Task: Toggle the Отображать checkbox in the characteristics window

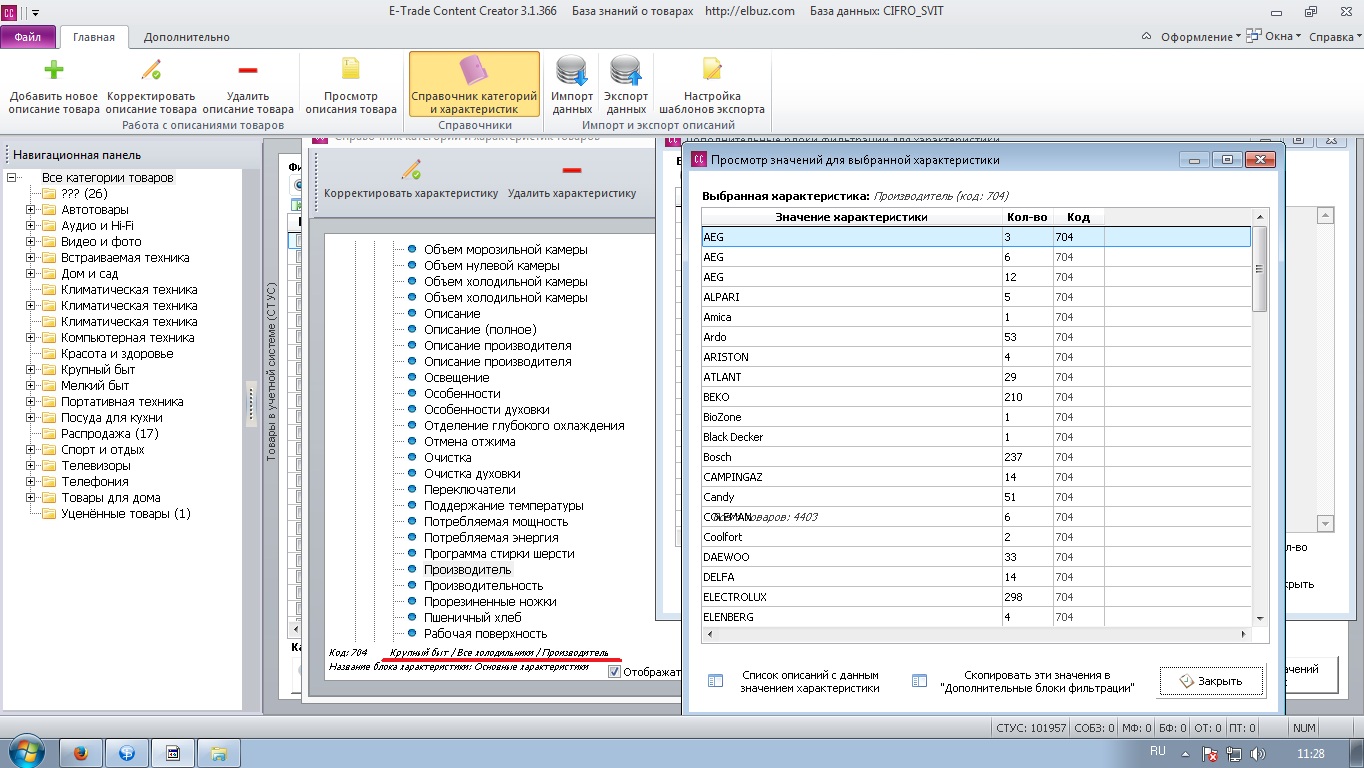Action: [614, 672]
